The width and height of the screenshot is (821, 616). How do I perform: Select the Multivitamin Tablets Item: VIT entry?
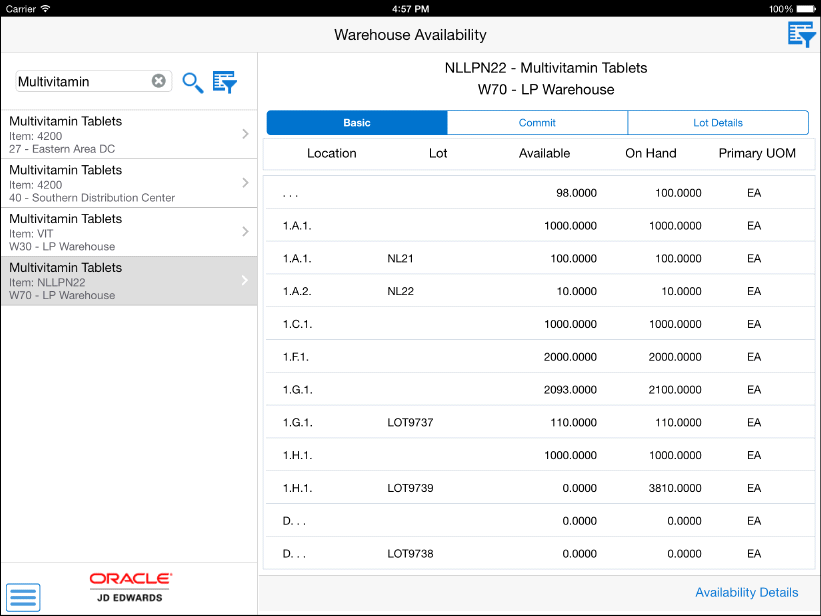pos(129,232)
